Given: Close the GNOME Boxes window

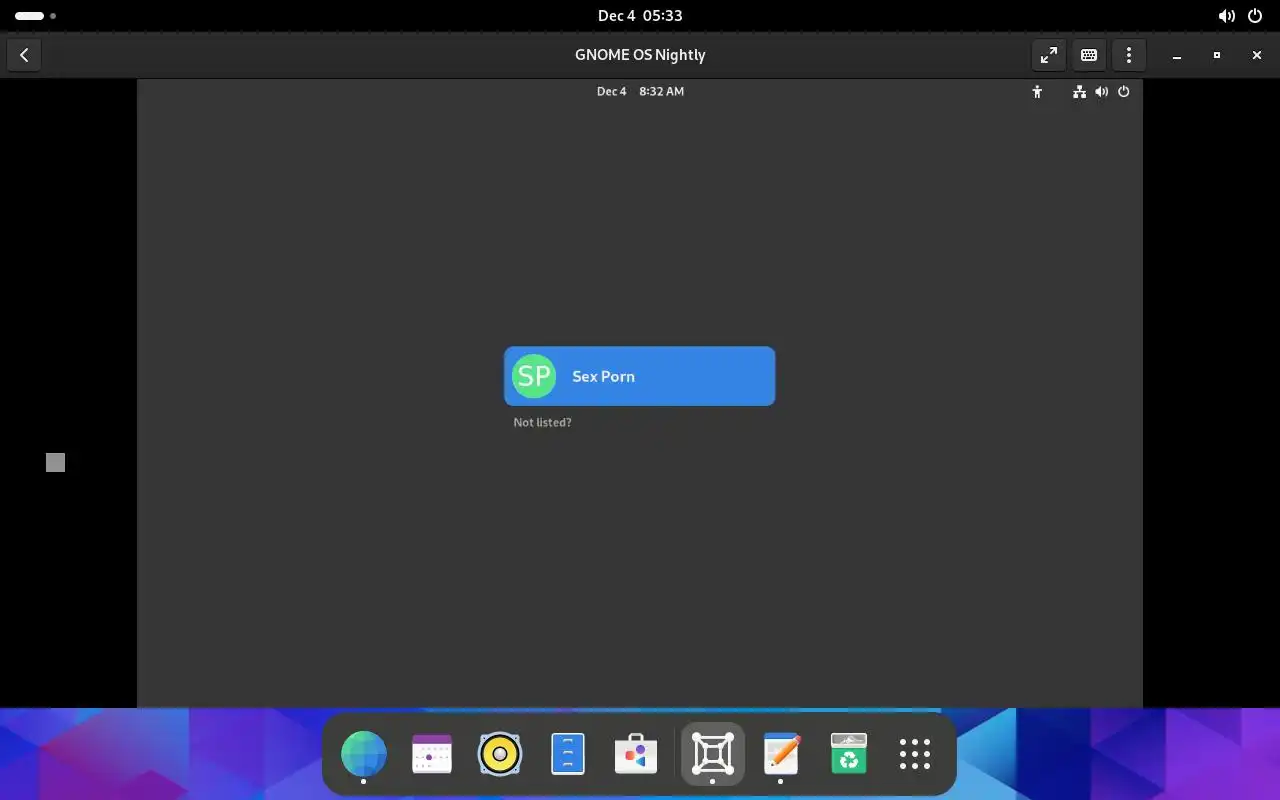Looking at the screenshot, I should [1257, 55].
